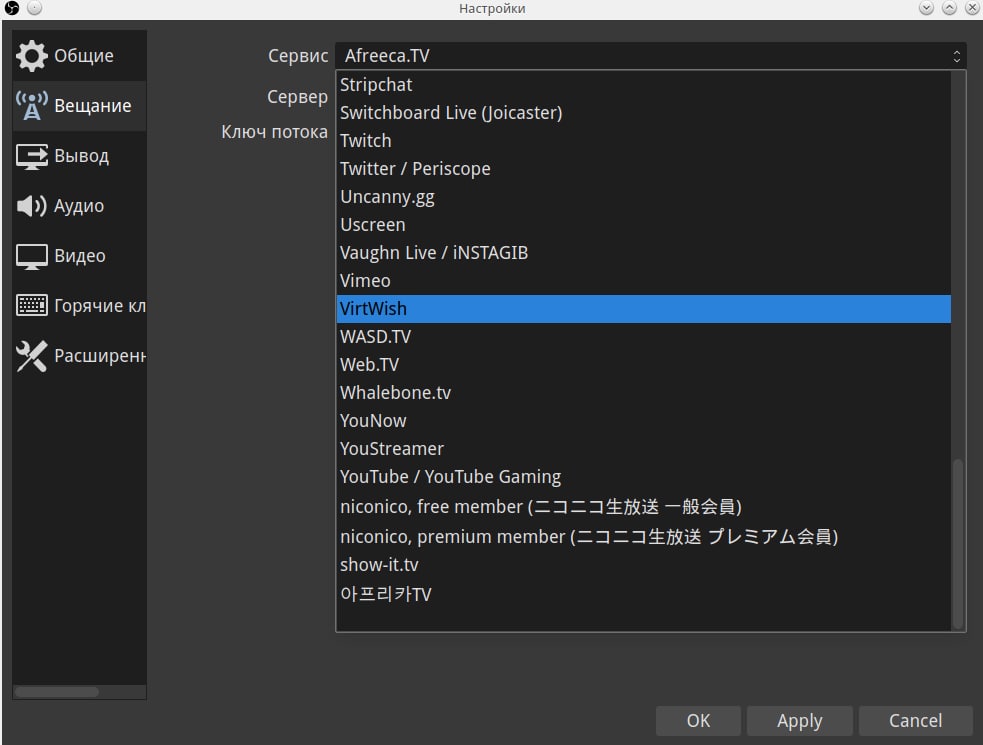Go to the Видео settings page
Screen dimensions: 983x745
click(x=80, y=256)
